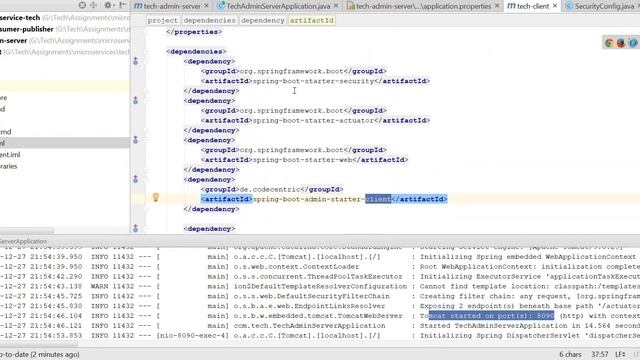Switch to application.properties tab
The image size is (640, 360).
pos(423,6)
